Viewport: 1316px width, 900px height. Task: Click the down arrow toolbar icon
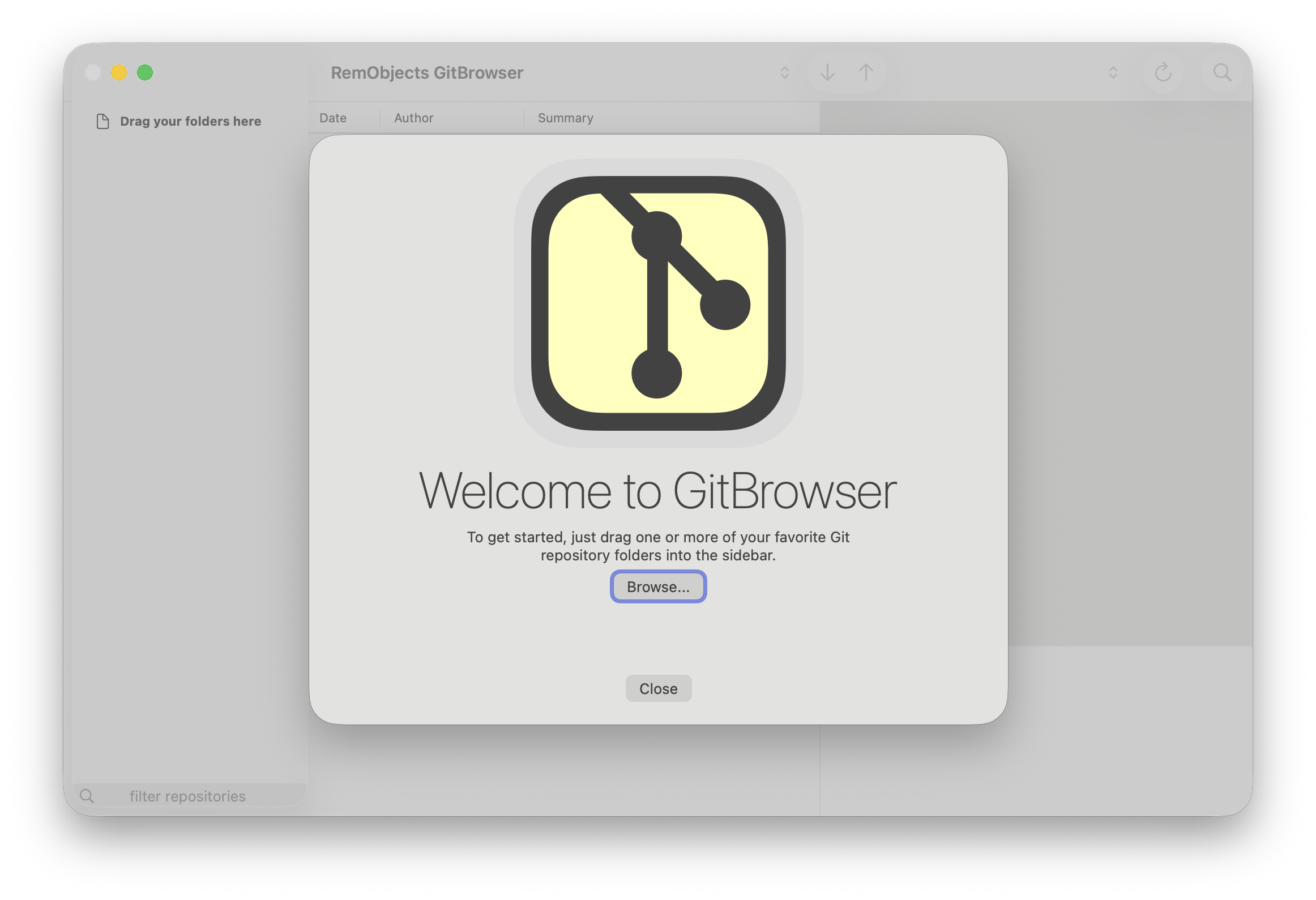[827, 72]
